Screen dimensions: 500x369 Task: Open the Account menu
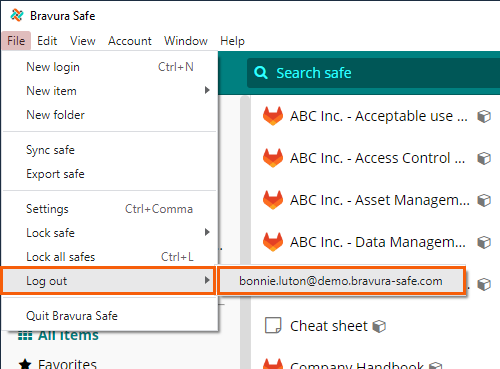point(130,41)
